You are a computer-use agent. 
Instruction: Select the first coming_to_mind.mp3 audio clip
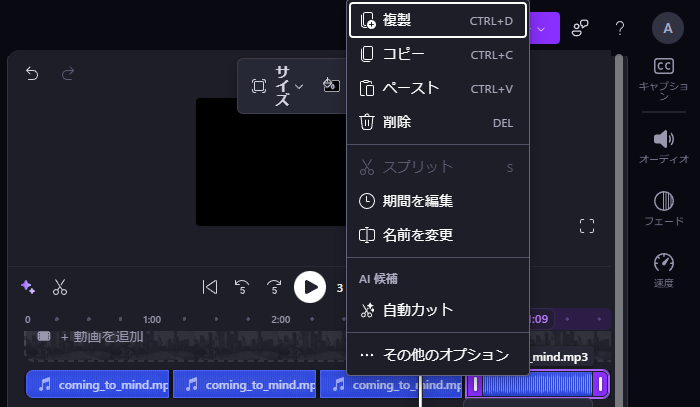(x=97, y=384)
